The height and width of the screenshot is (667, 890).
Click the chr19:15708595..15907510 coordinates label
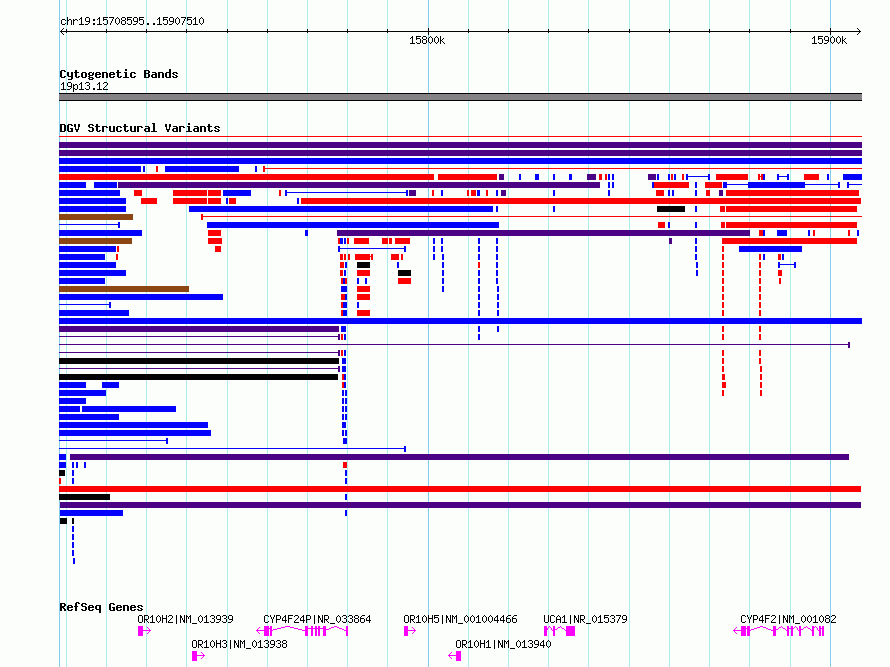coord(132,21)
